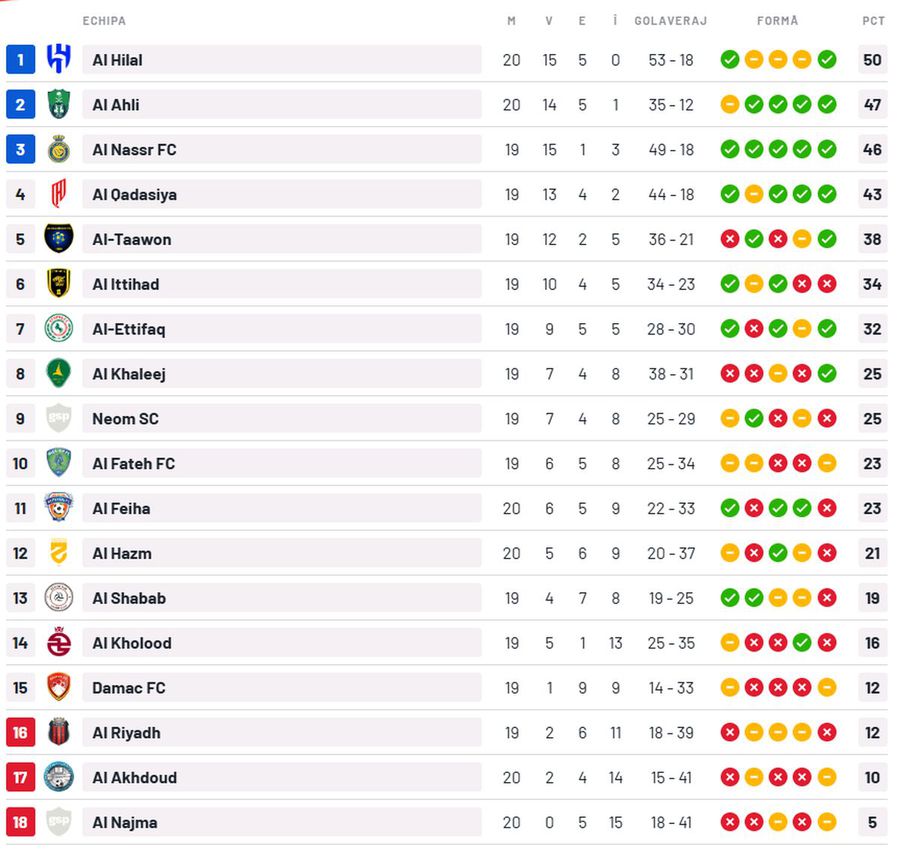The width and height of the screenshot is (900, 854).
Task: Click the Al Feiha orange crest
Action: [x=59, y=508]
